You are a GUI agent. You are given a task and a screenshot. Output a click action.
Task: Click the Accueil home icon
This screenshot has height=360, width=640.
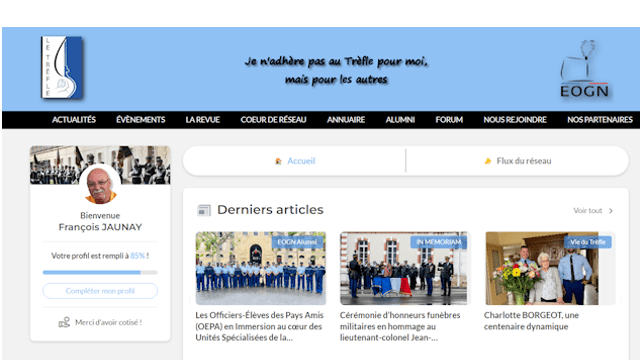click(278, 161)
